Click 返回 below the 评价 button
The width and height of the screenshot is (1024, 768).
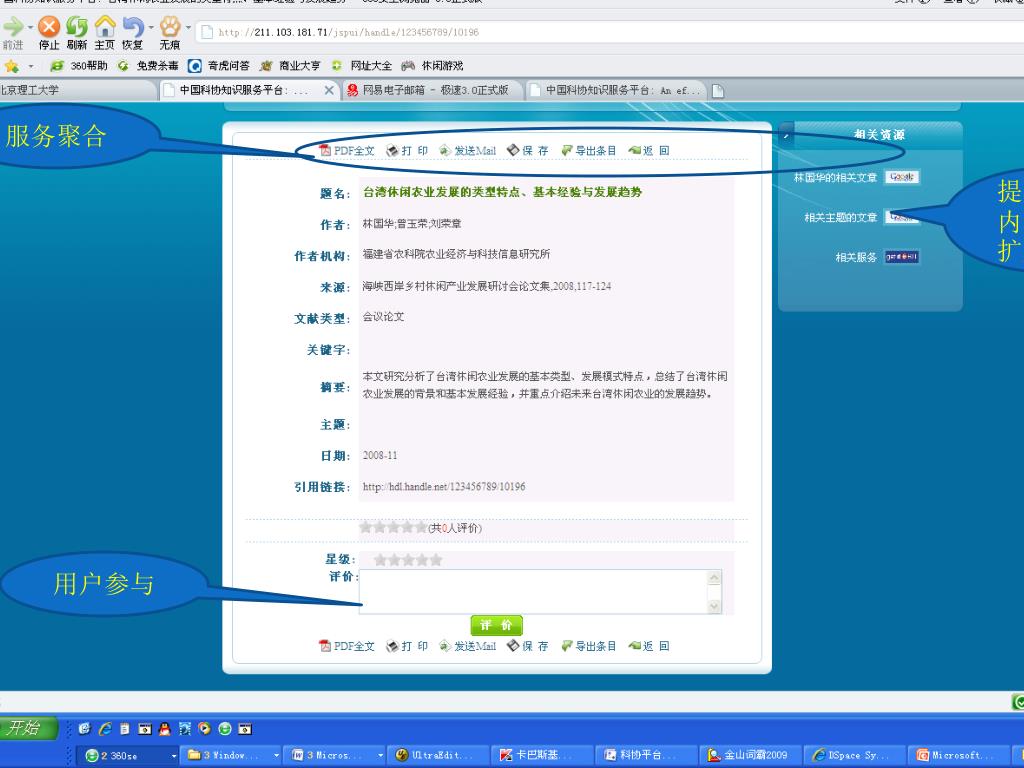tap(649, 646)
